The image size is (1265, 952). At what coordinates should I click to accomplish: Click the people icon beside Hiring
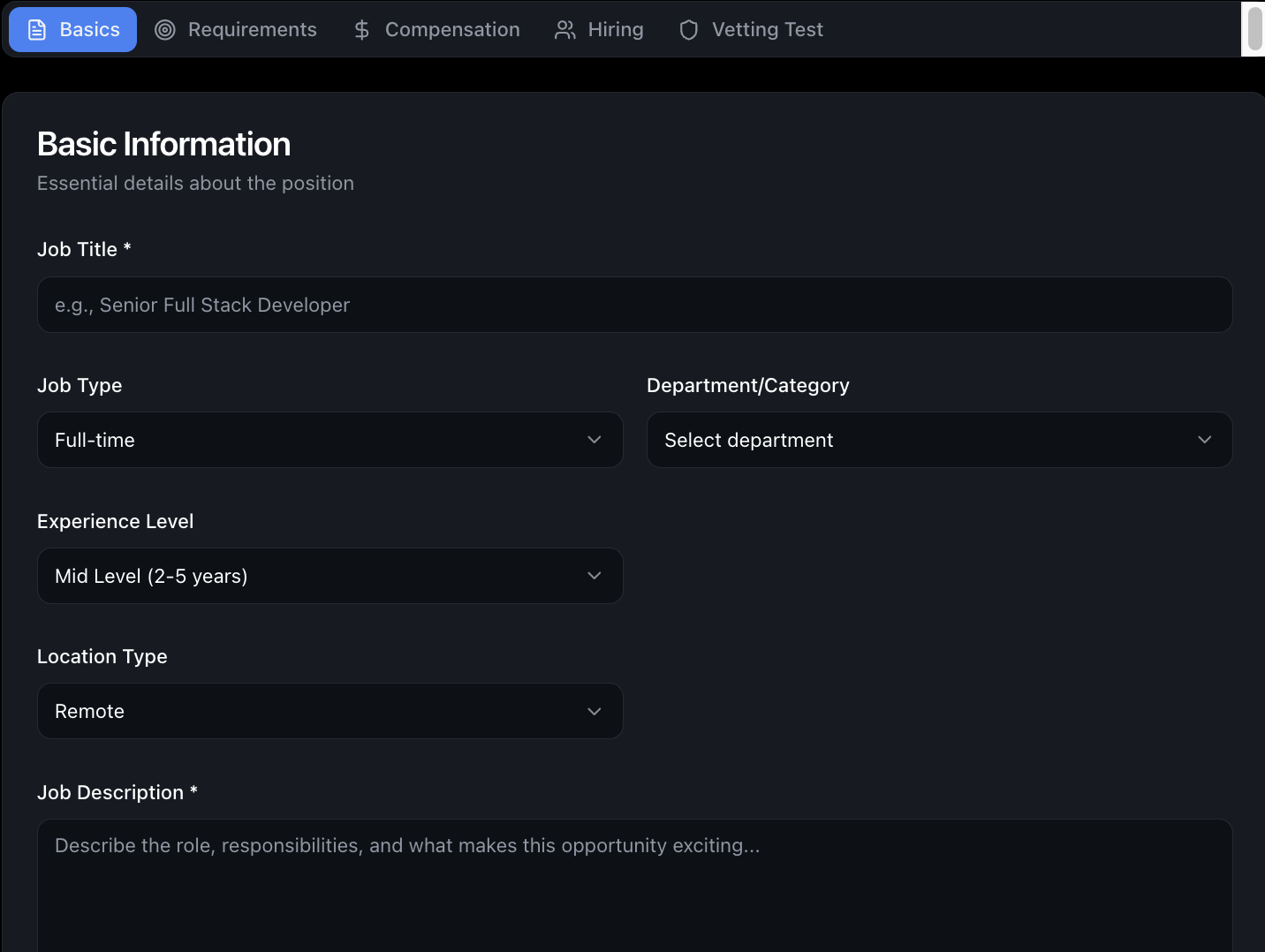point(564,29)
